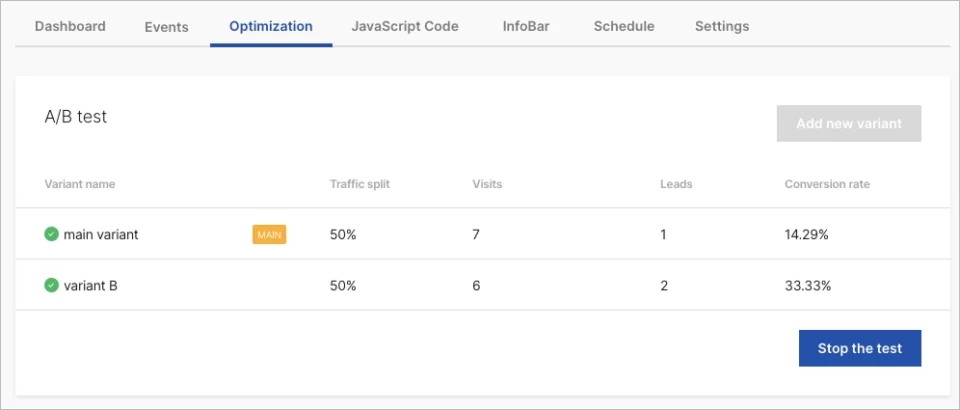Viewport: 960px width, 410px height.
Task: Select the Optimization tab
Action: point(270,27)
